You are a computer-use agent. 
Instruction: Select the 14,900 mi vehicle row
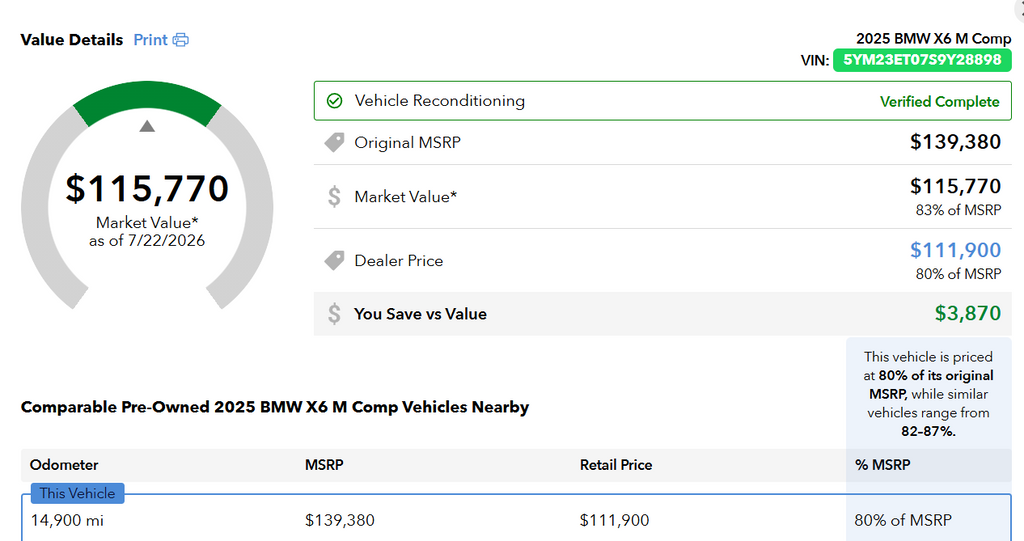[x=516, y=520]
